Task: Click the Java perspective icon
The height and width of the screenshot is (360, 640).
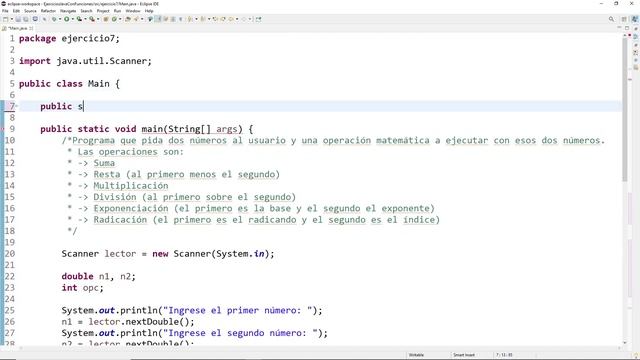Action: click(x=635, y=19)
